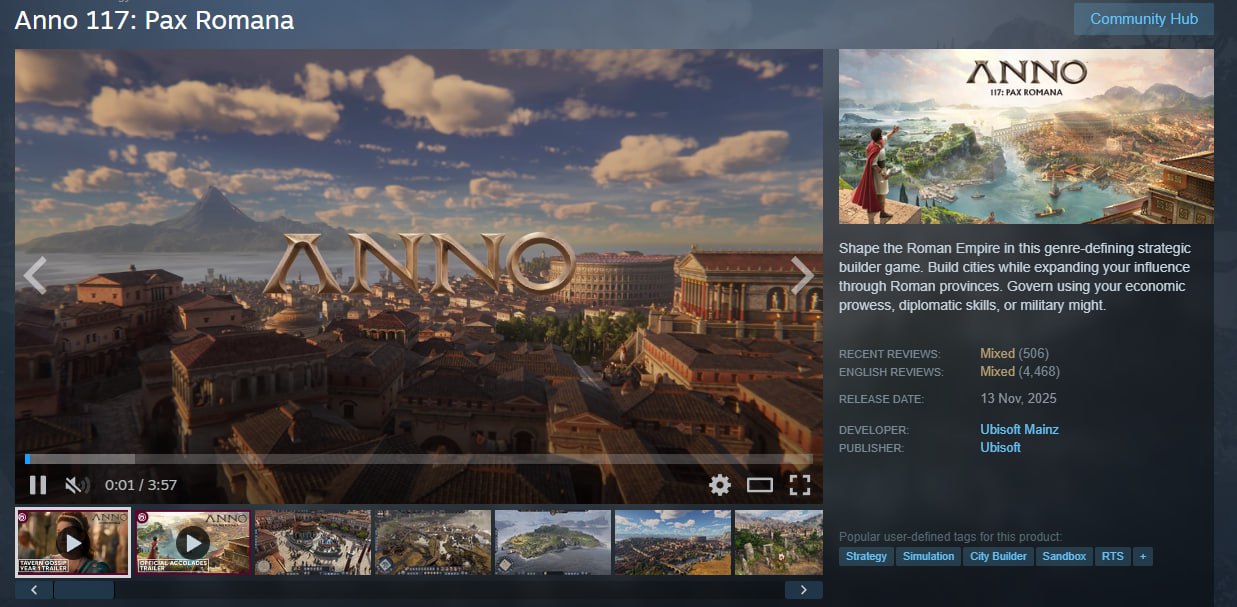The width and height of the screenshot is (1237, 607).
Task: Play the Official Accolades Trailer thumbnail
Action: click(193, 542)
